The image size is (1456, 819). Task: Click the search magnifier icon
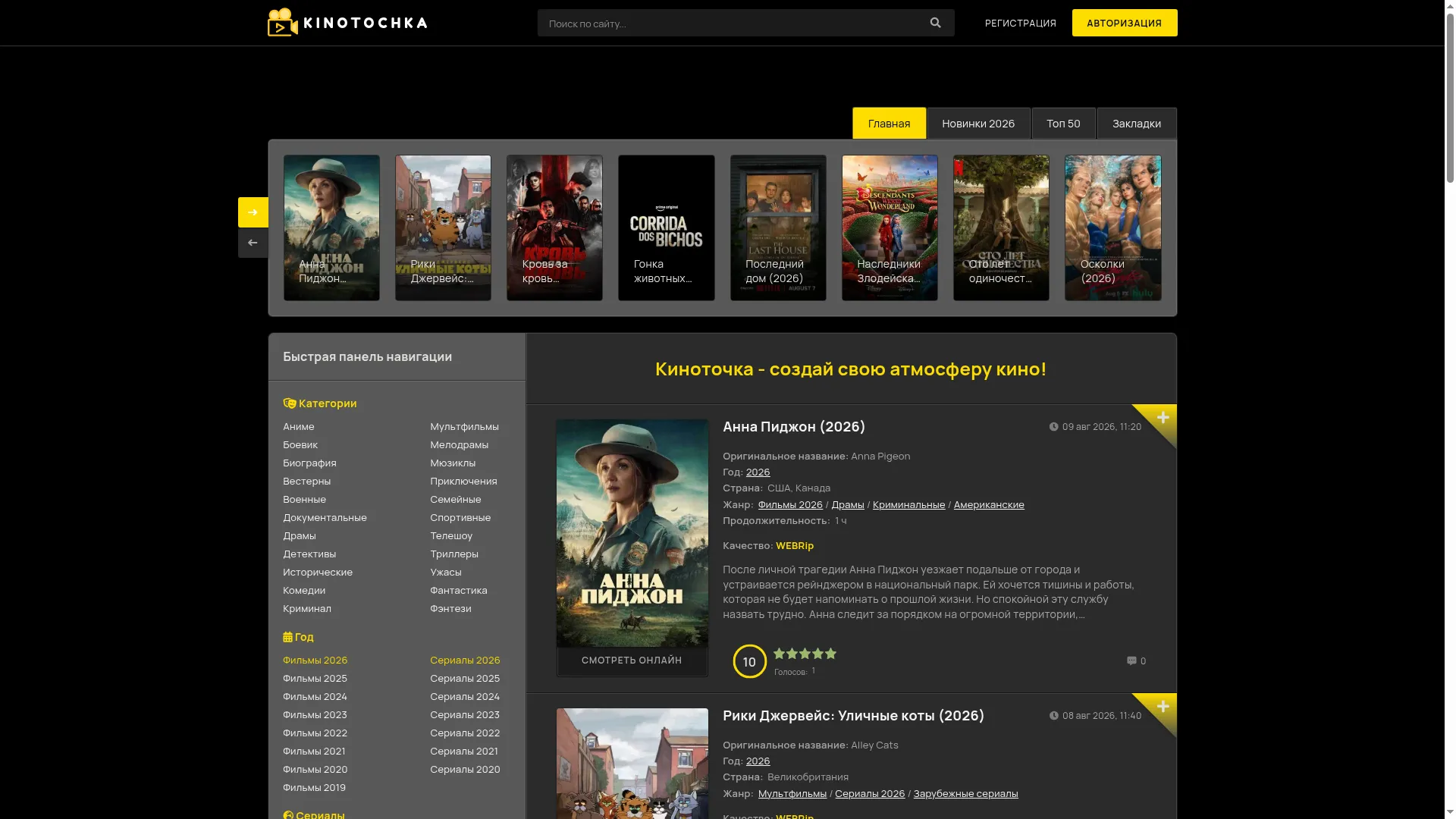(x=935, y=23)
